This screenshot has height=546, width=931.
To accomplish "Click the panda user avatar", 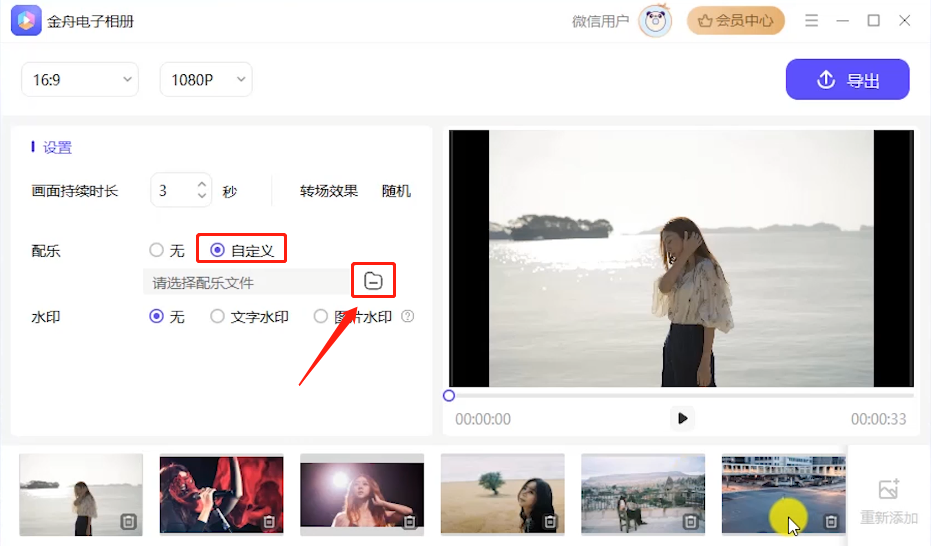I will click(655, 21).
